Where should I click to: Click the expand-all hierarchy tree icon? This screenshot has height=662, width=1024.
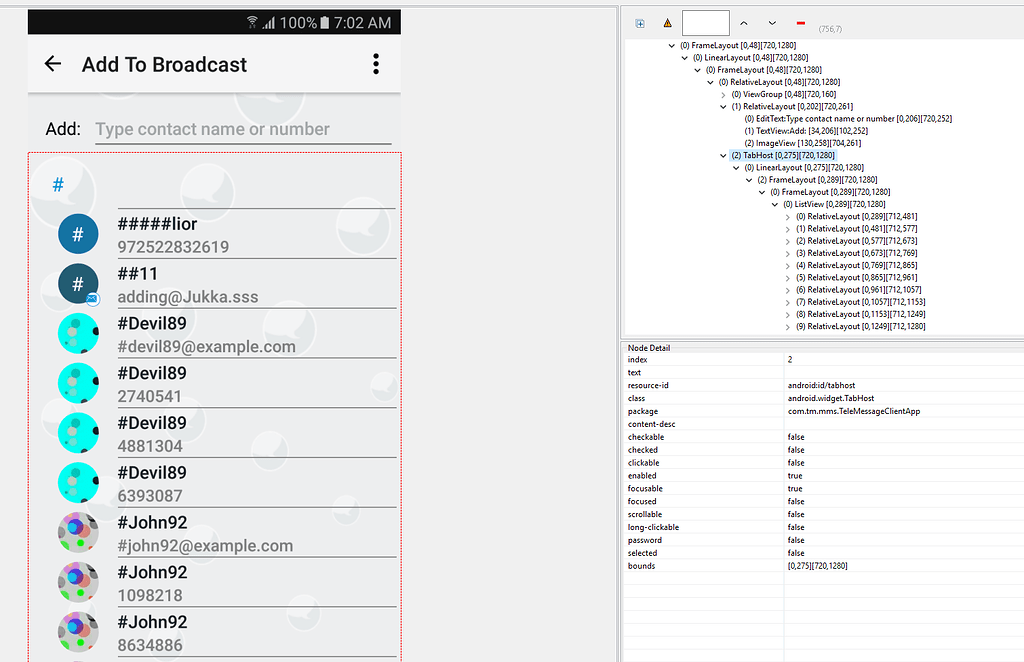click(638, 22)
